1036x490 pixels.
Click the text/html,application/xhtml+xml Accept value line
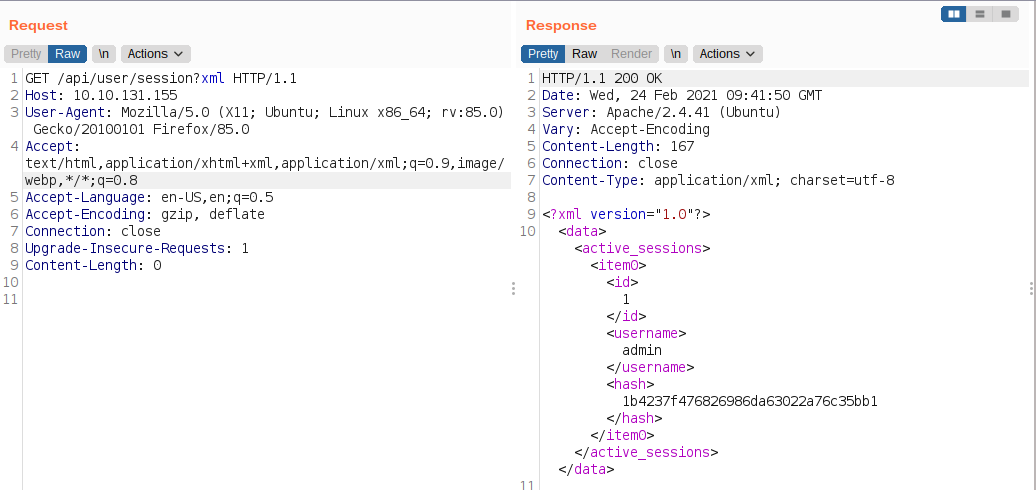(x=264, y=164)
